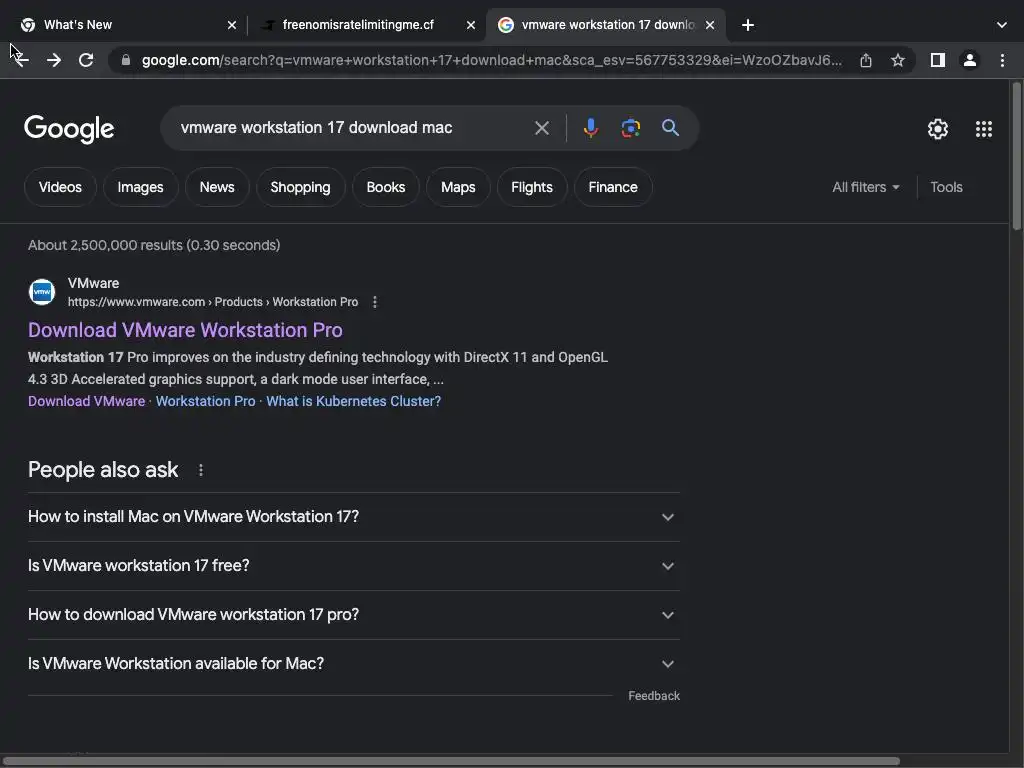
Task: Open the browser side panel
Action: [938, 60]
